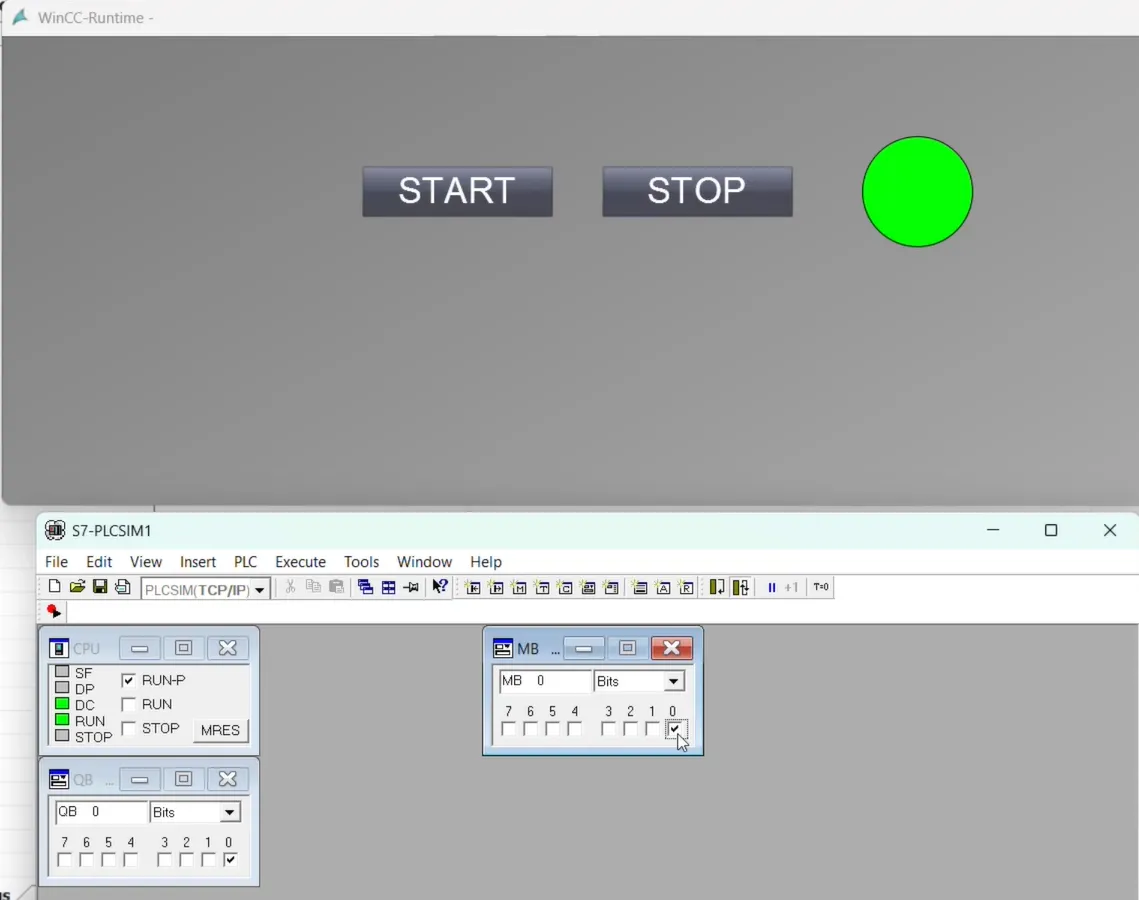
Task: Insert a Timer variable window
Action: (x=543, y=587)
